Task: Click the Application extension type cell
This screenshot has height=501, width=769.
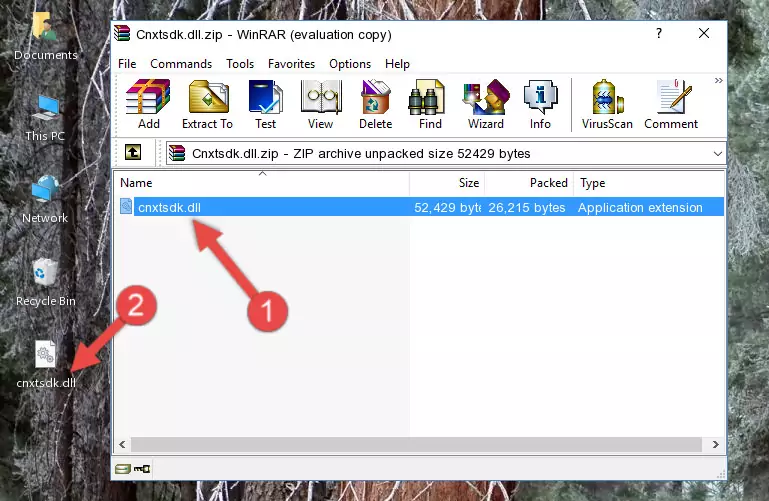Action: point(640,207)
